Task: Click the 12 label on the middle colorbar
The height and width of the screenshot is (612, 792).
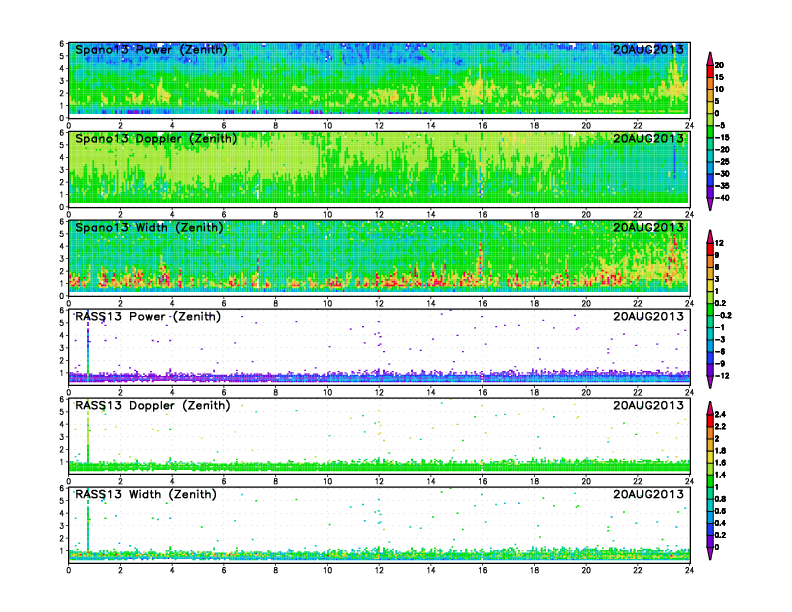Action: (x=719, y=243)
